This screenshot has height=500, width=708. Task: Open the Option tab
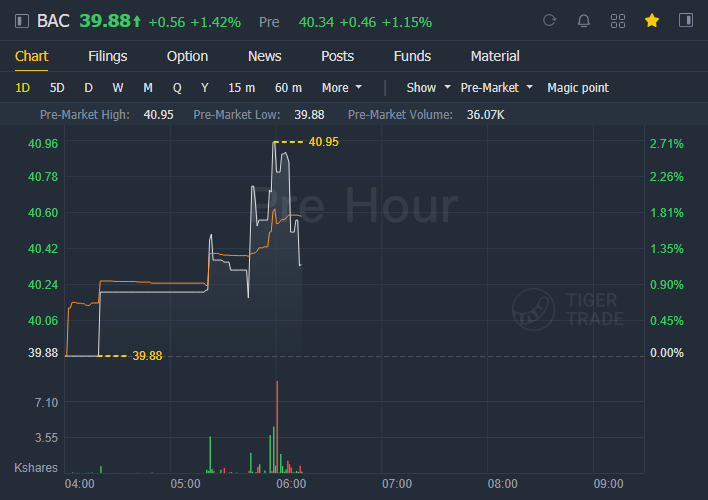187,56
